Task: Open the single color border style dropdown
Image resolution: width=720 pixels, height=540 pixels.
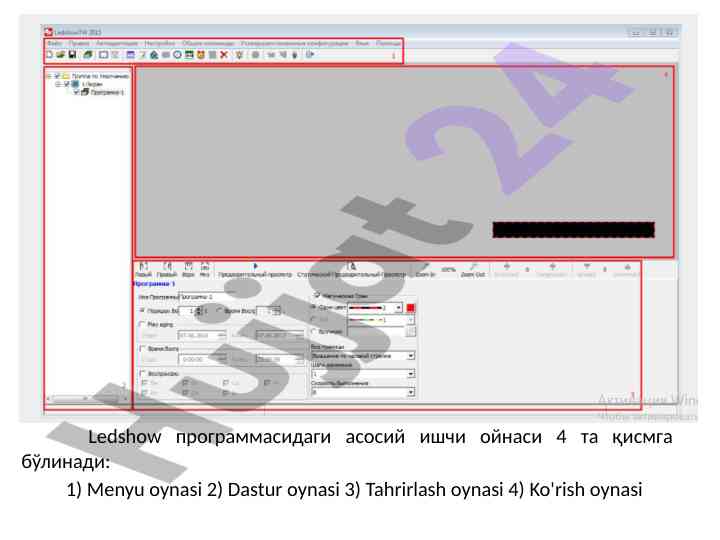Action: tap(399, 307)
